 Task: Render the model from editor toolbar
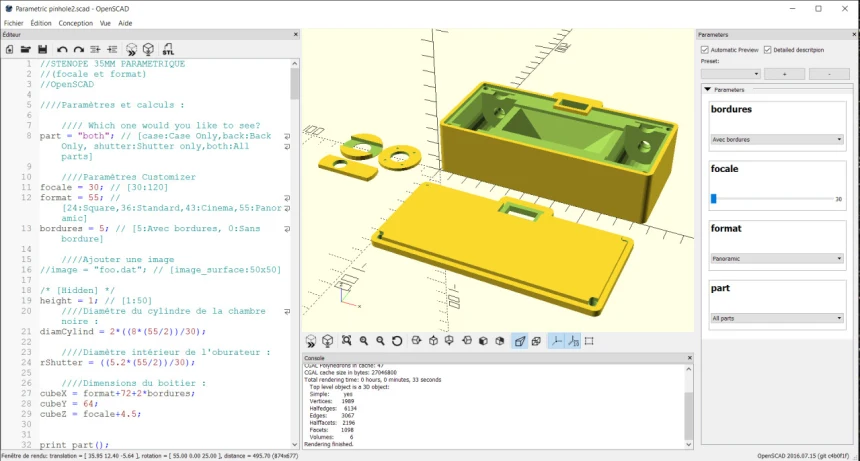pos(148,49)
